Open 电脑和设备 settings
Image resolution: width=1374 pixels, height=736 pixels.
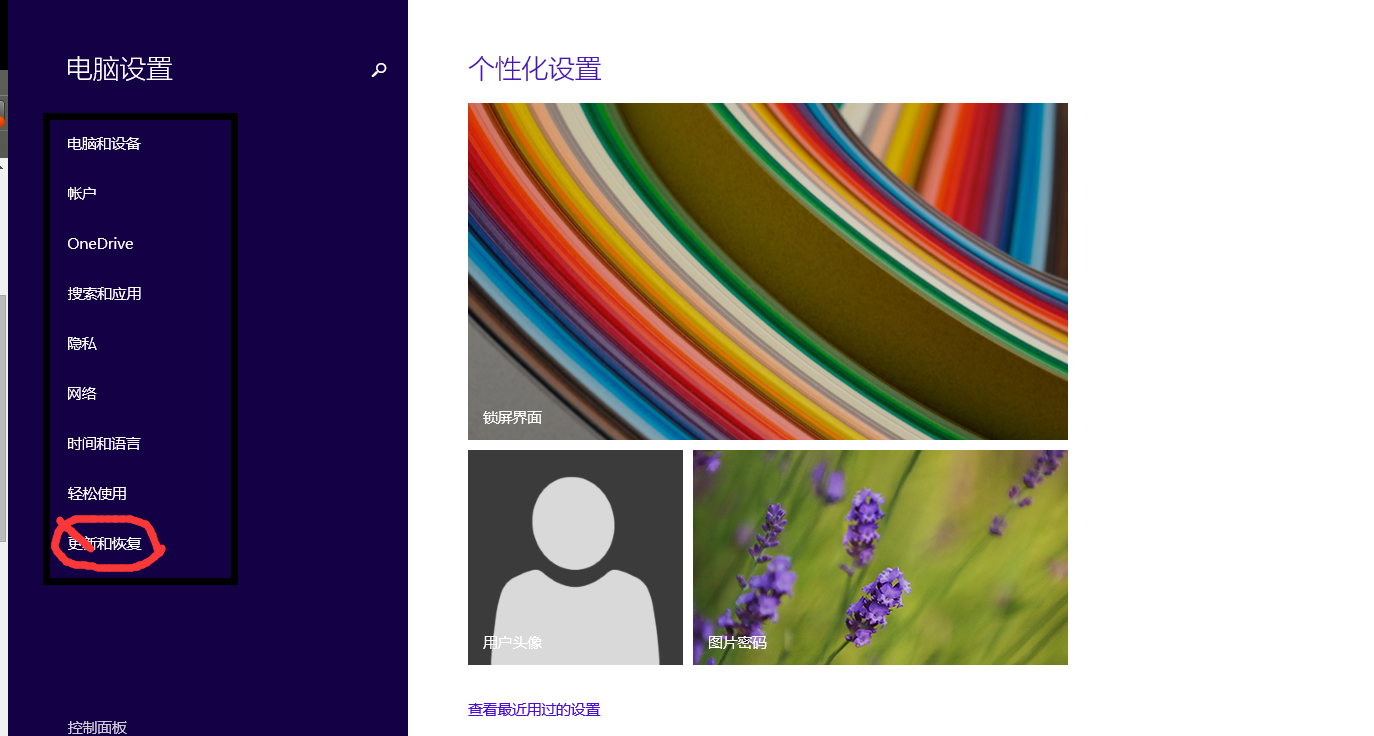click(x=104, y=144)
